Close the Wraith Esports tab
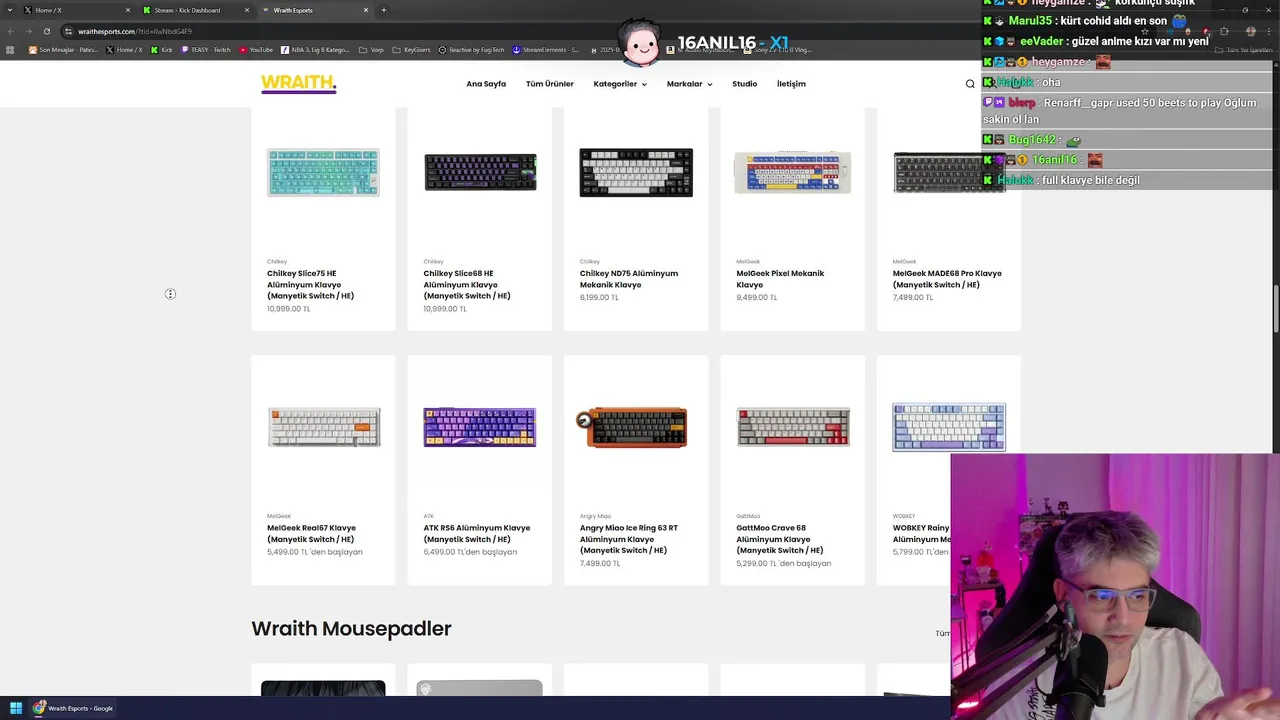The width and height of the screenshot is (1280, 720). (x=366, y=10)
